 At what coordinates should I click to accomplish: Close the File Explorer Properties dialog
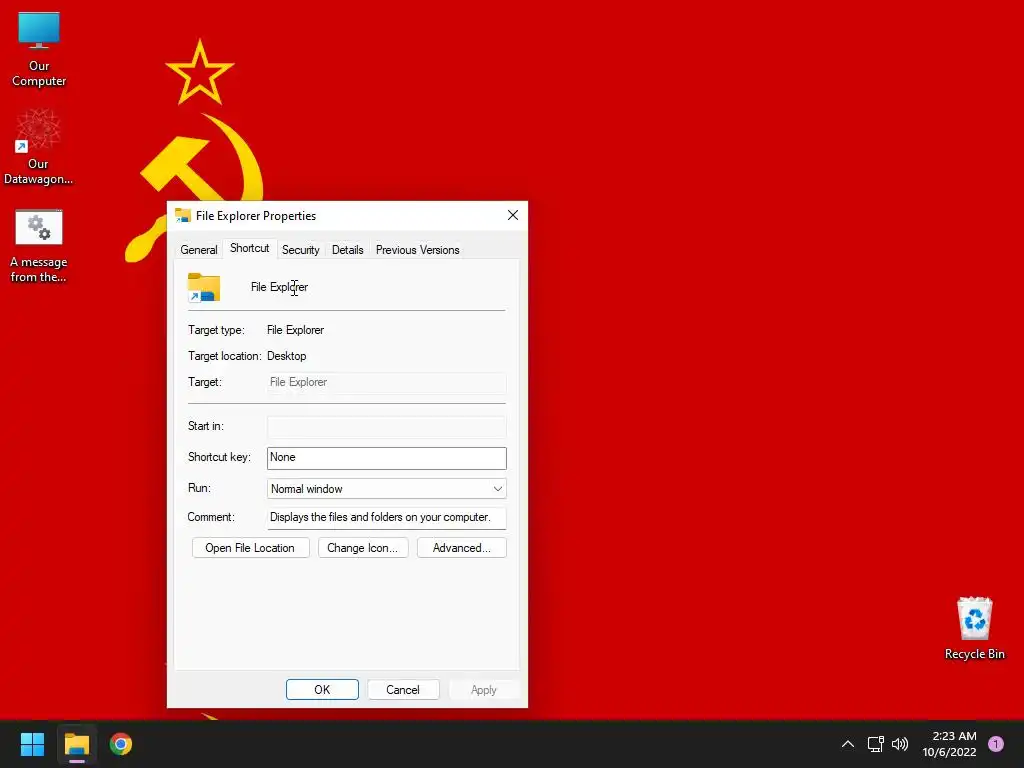tap(513, 216)
